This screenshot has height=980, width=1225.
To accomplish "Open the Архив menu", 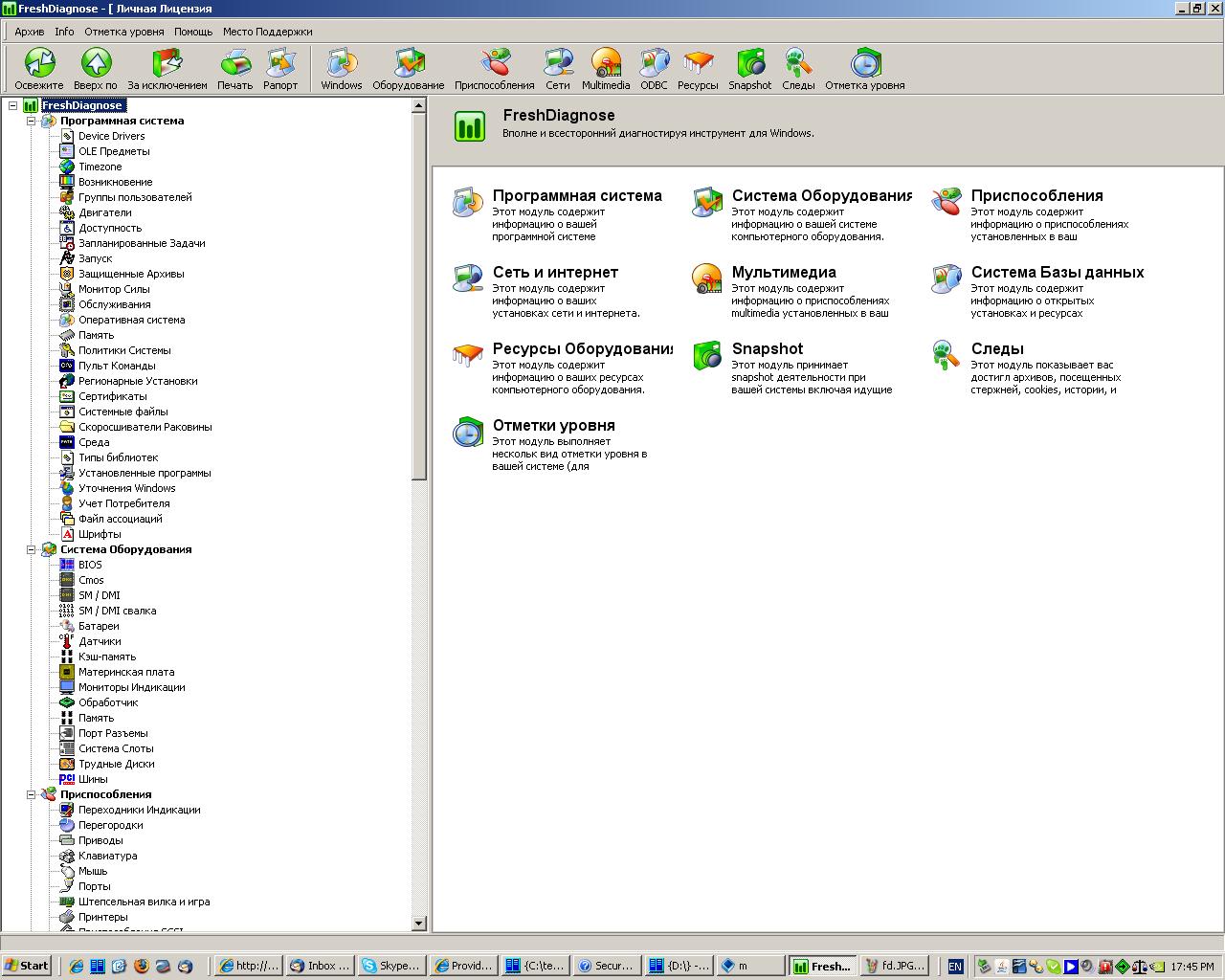I will [30, 32].
